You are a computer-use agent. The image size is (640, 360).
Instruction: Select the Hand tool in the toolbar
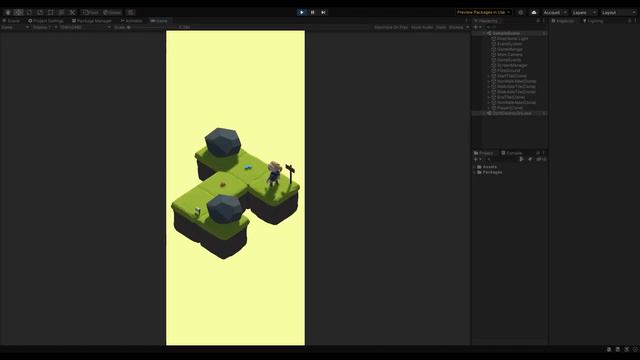[x=8, y=12]
